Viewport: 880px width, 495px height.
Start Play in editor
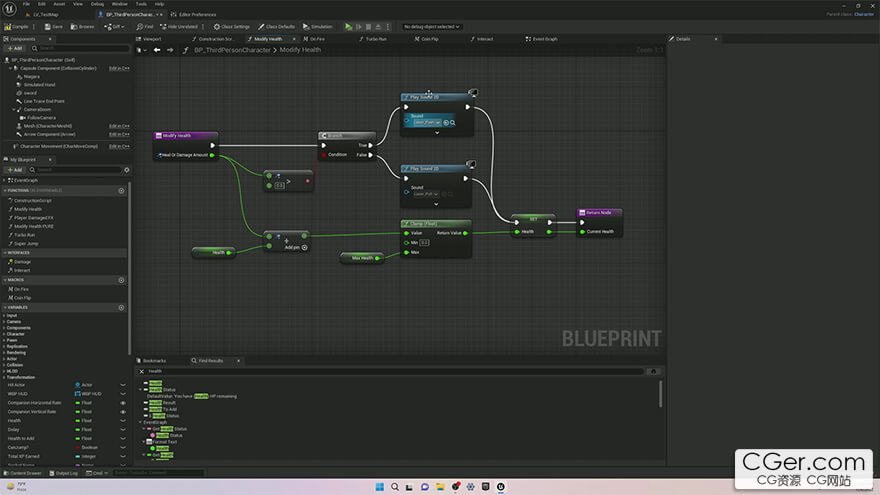(x=349, y=26)
